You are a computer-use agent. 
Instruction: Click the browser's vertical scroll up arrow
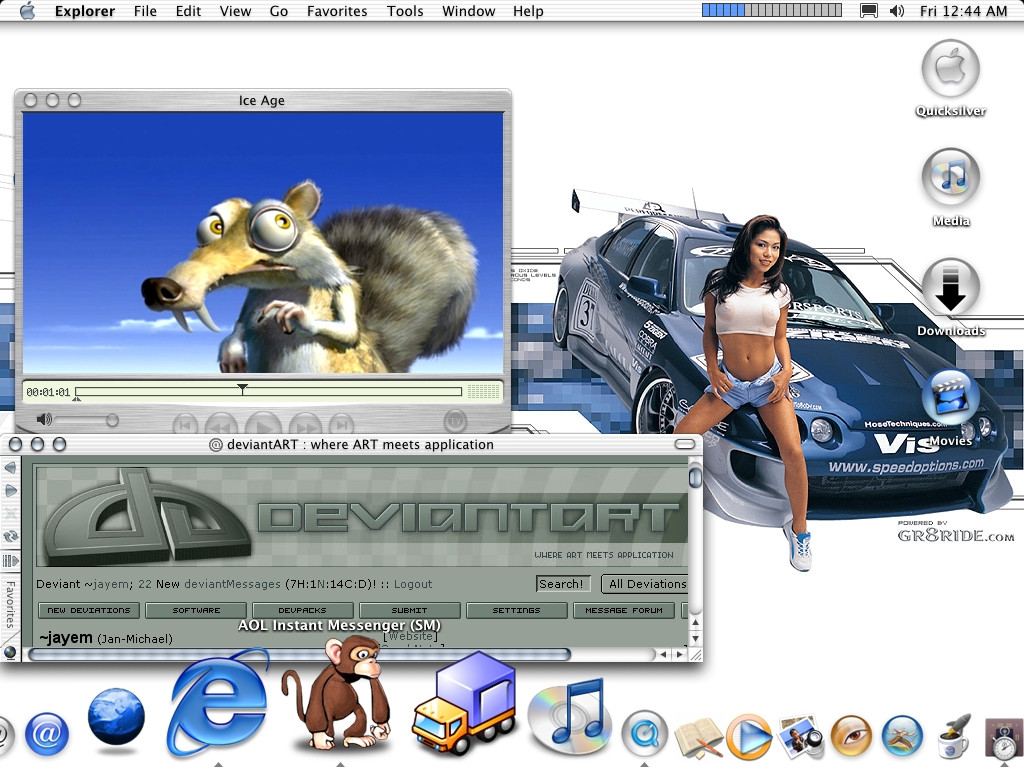696,624
